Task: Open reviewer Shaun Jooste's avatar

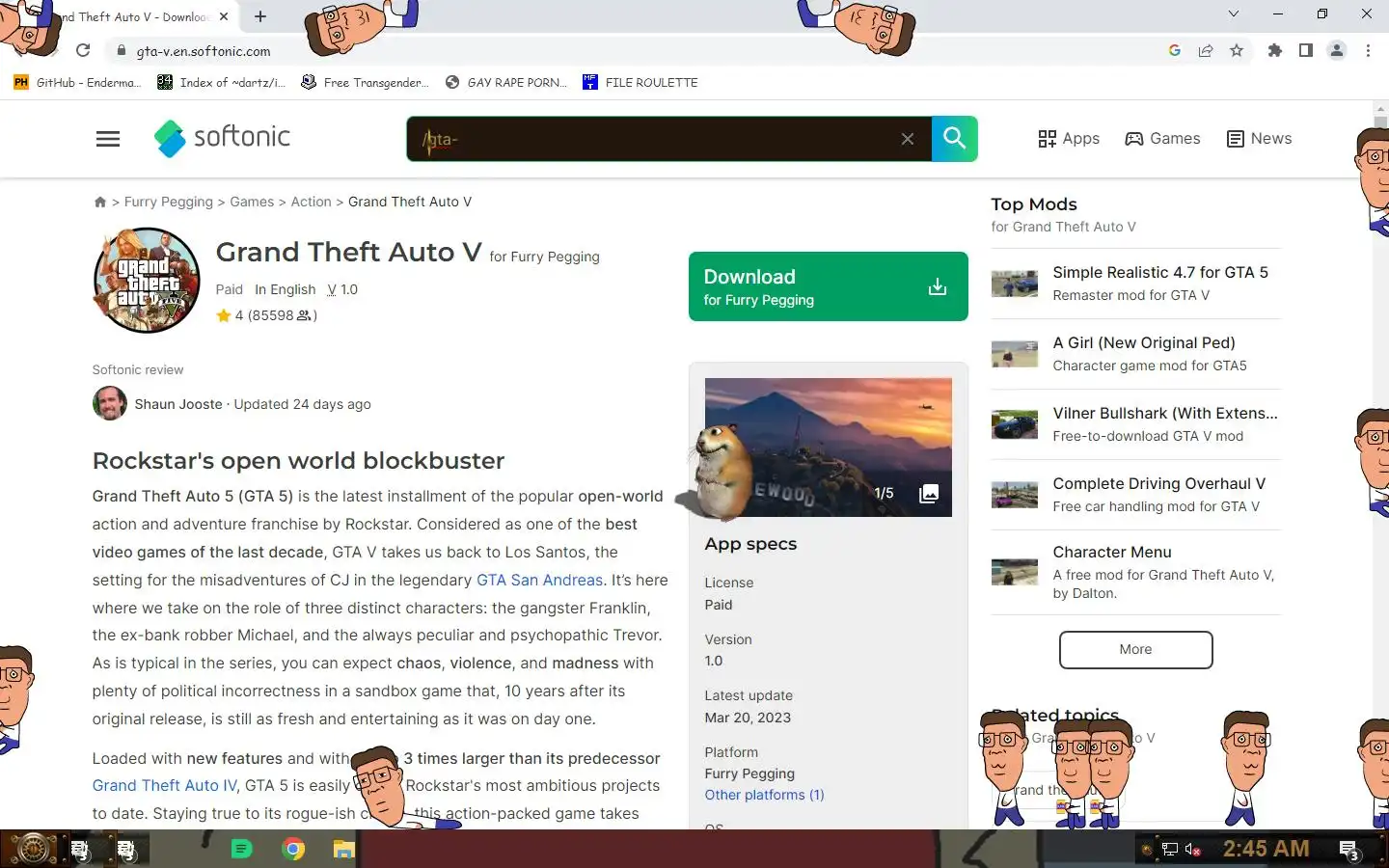Action: [x=110, y=403]
